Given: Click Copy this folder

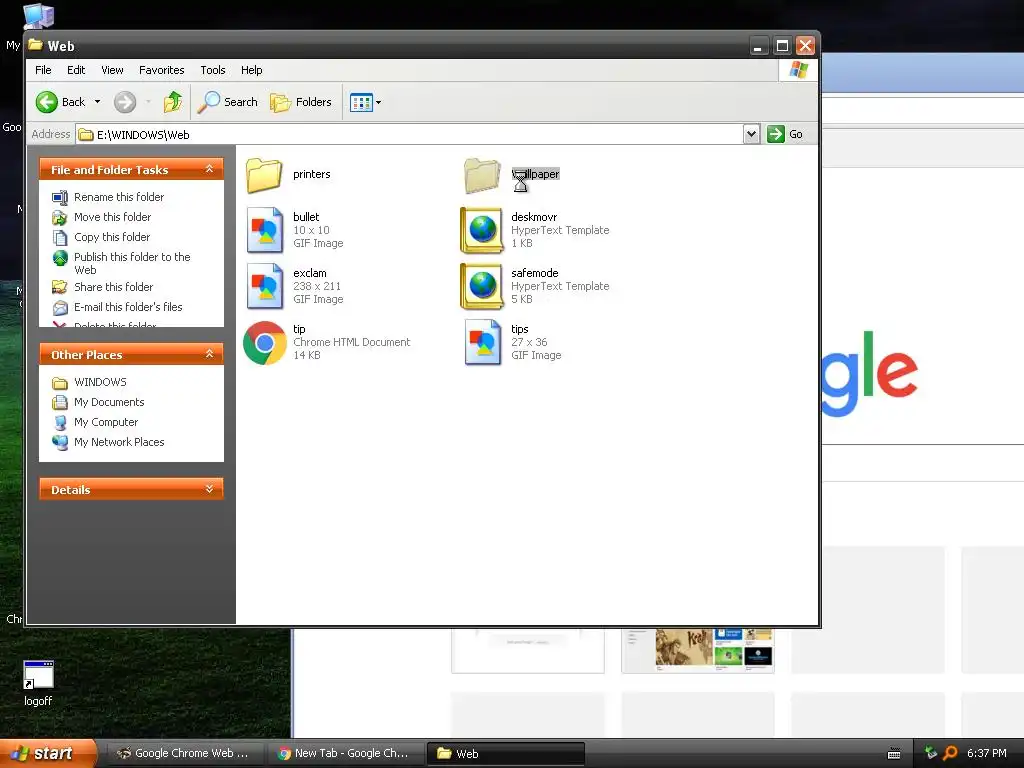Looking at the screenshot, I should (x=112, y=237).
